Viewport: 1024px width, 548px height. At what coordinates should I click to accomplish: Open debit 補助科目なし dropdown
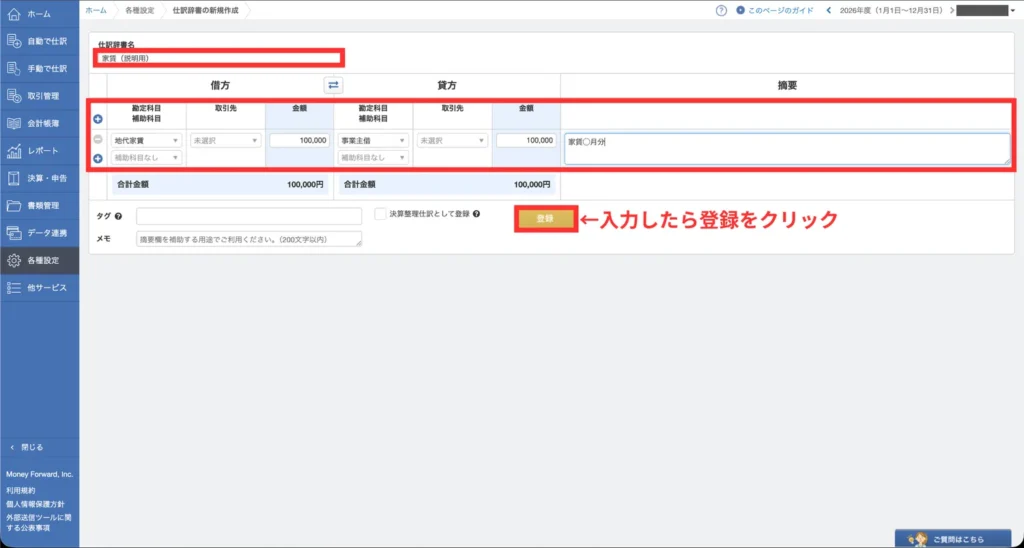(x=146, y=157)
